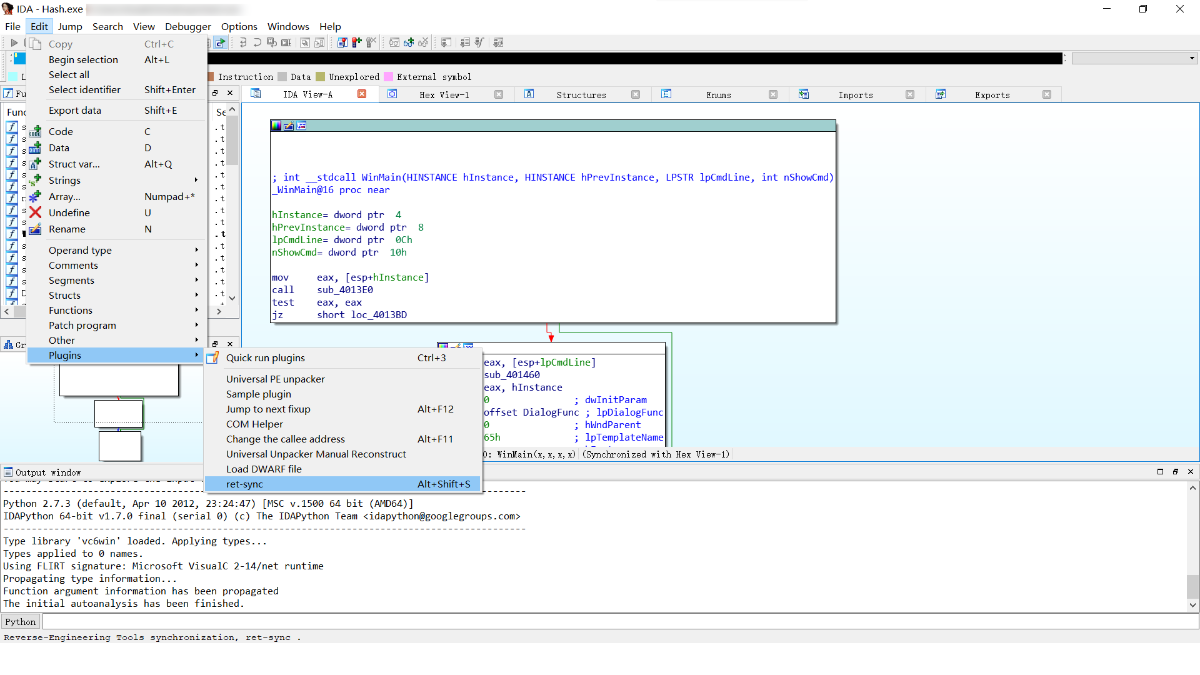Click the Unexplored color legend swatch
The height and width of the screenshot is (675, 1200).
320,77
